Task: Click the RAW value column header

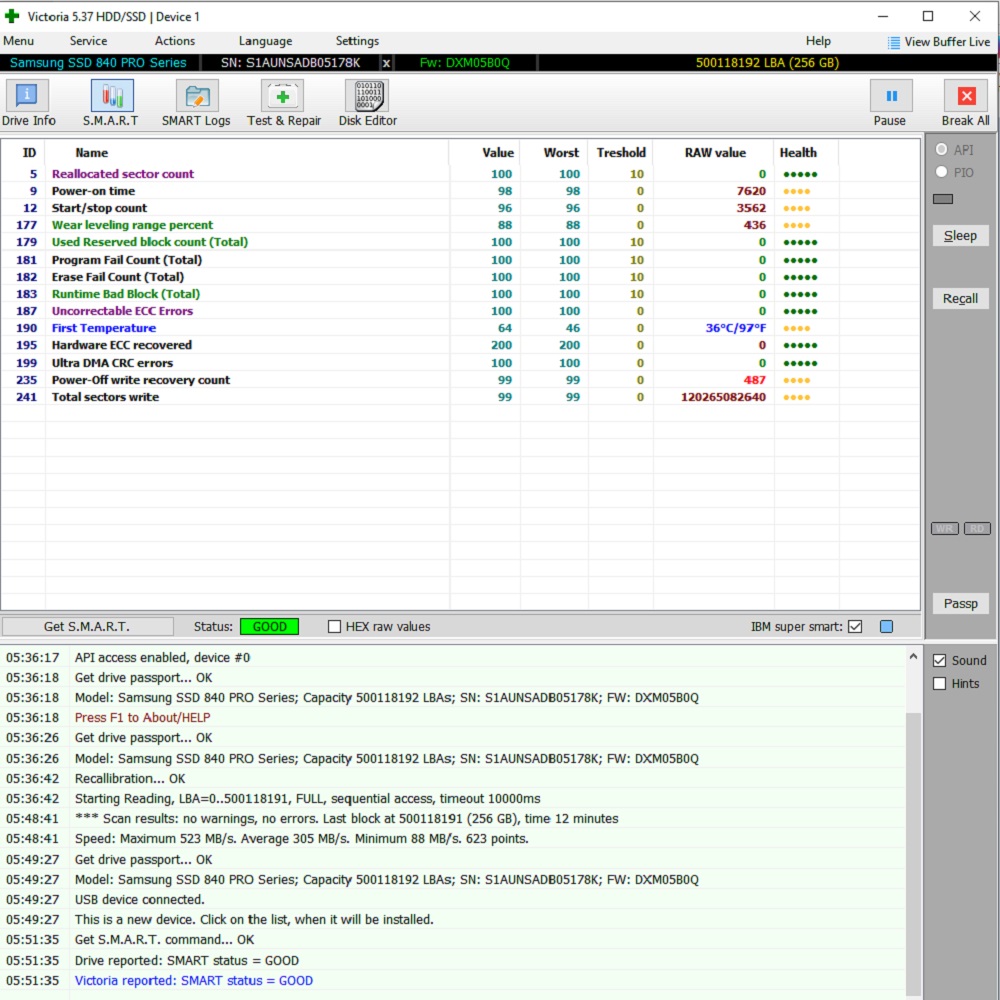Action: pyautogui.click(x=715, y=152)
